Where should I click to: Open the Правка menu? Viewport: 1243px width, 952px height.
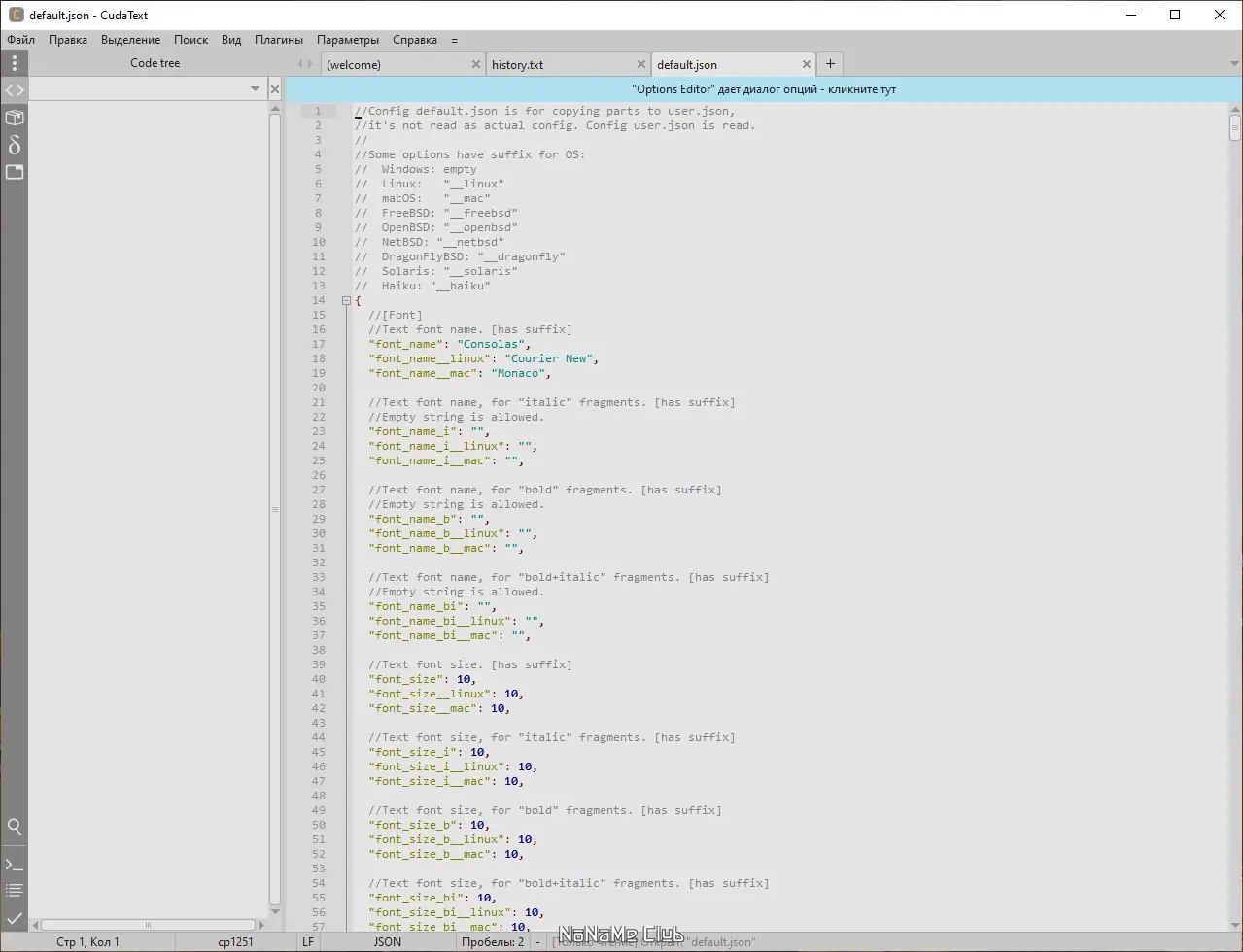pyautogui.click(x=68, y=40)
